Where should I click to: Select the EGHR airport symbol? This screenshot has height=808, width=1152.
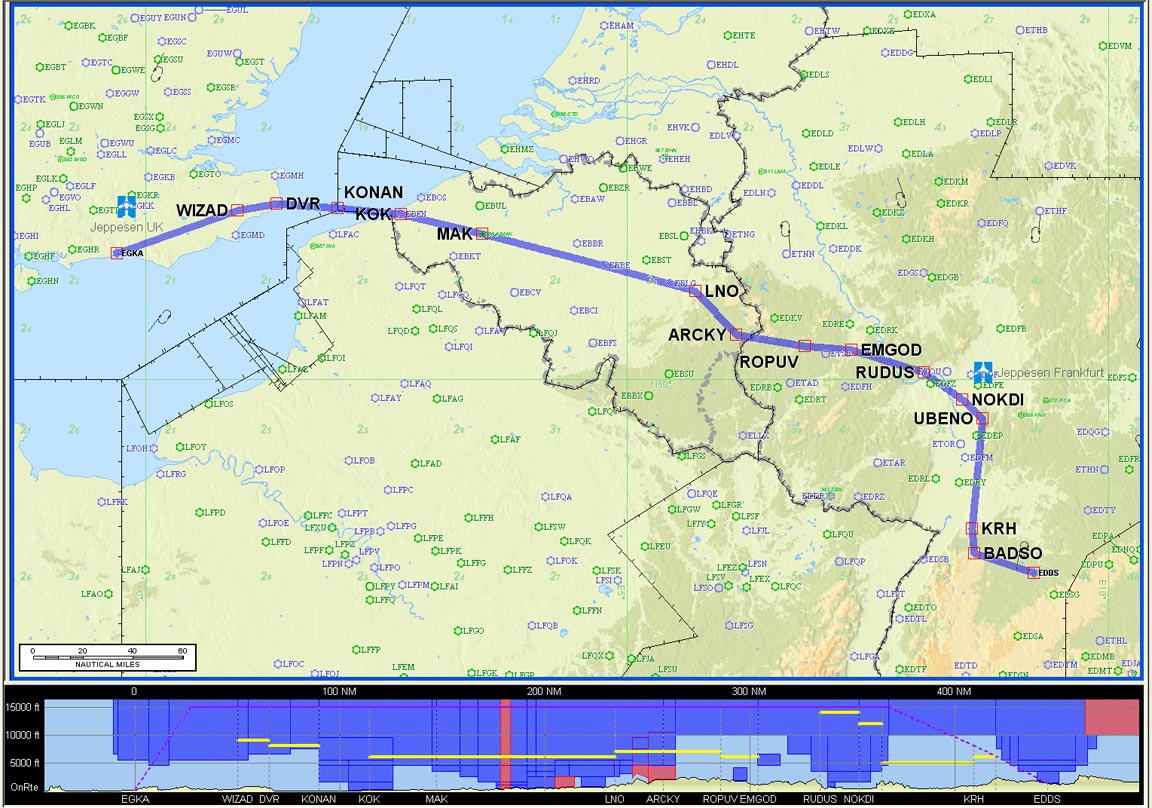coord(73,250)
